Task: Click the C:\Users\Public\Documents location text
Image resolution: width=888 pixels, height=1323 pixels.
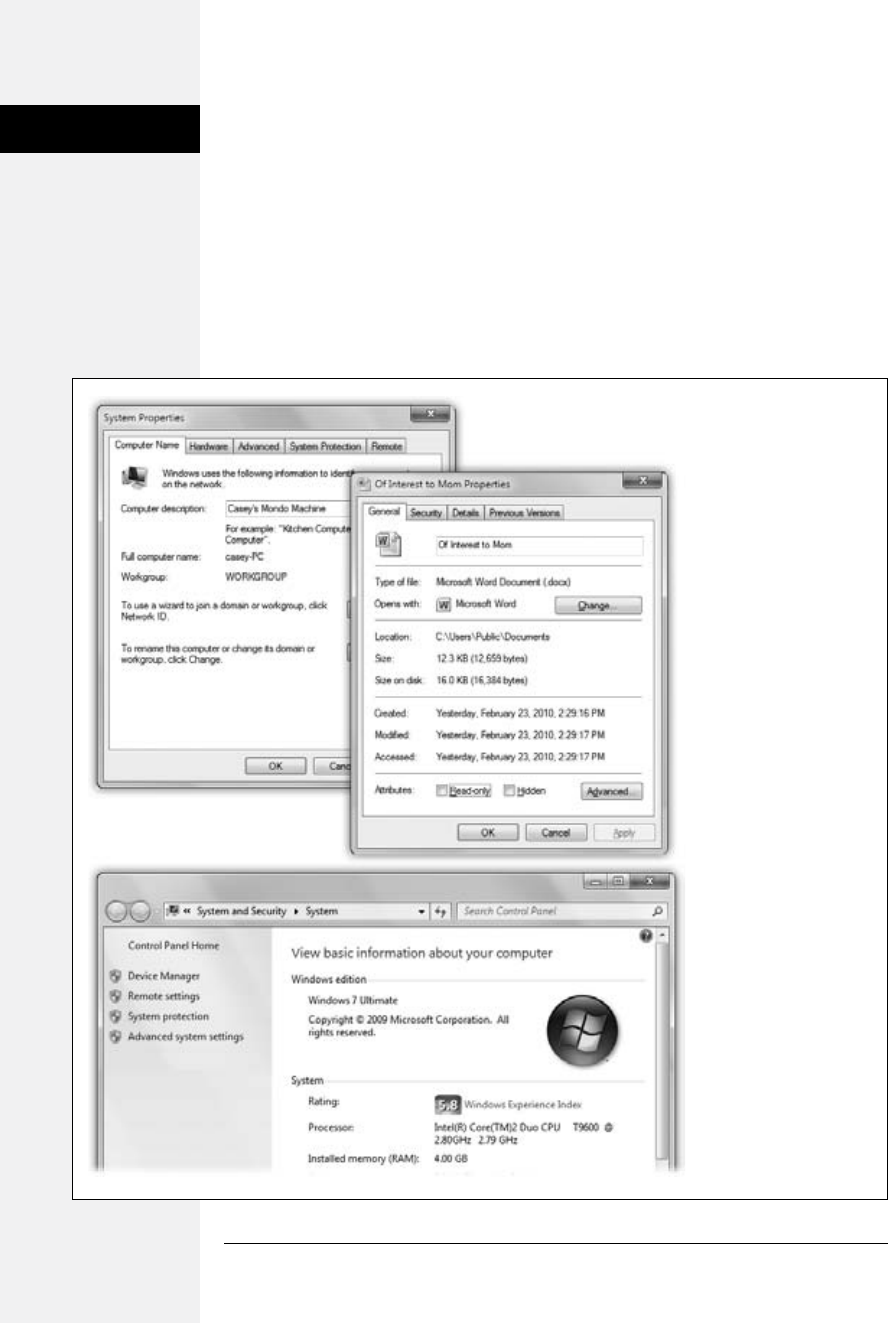Action: pos(493,636)
